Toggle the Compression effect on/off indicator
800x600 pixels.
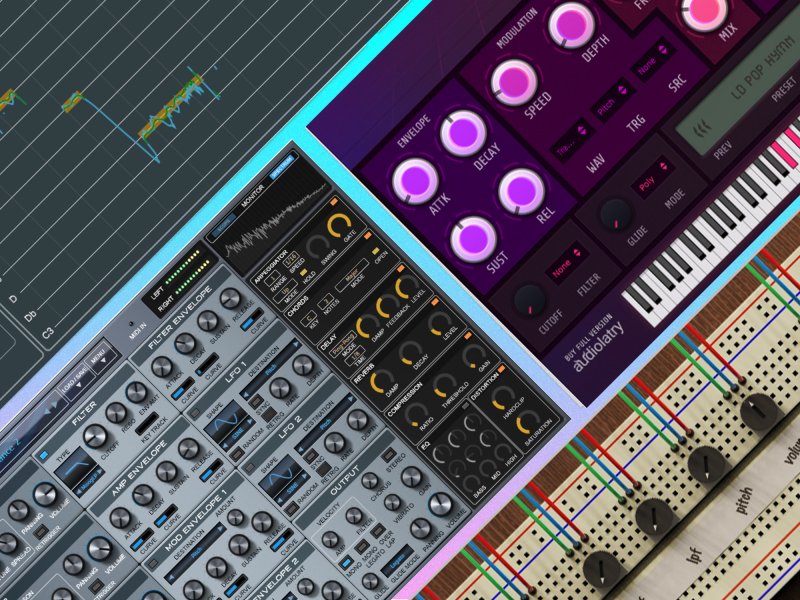(x=467, y=336)
